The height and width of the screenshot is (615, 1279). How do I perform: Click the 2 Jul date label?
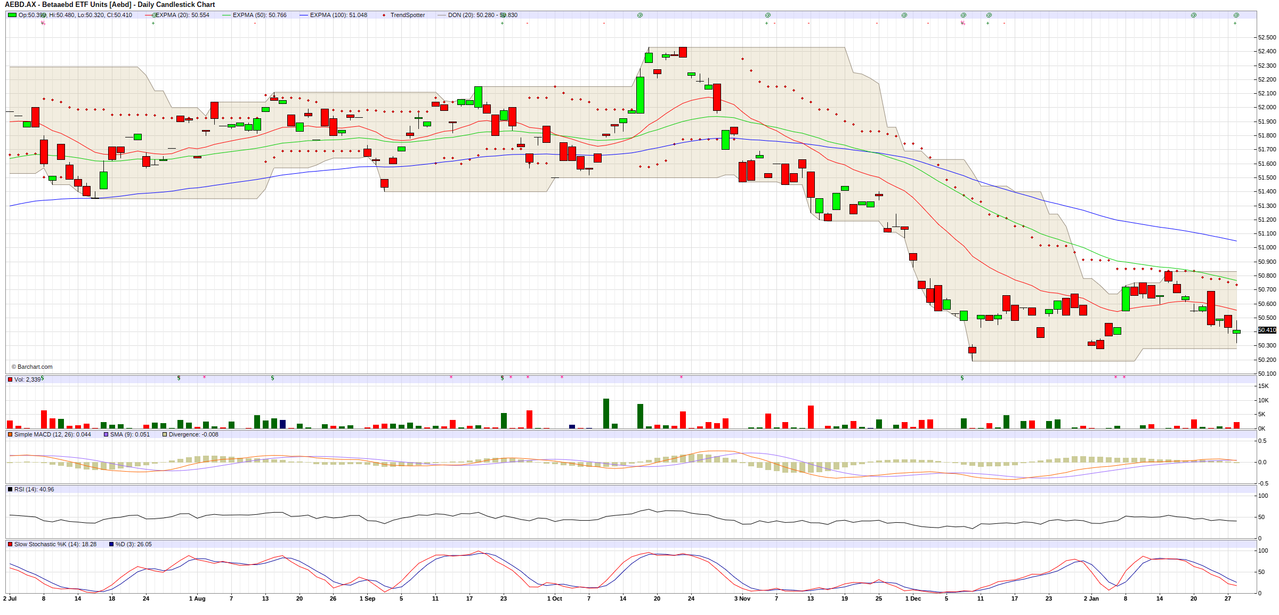click(11, 598)
